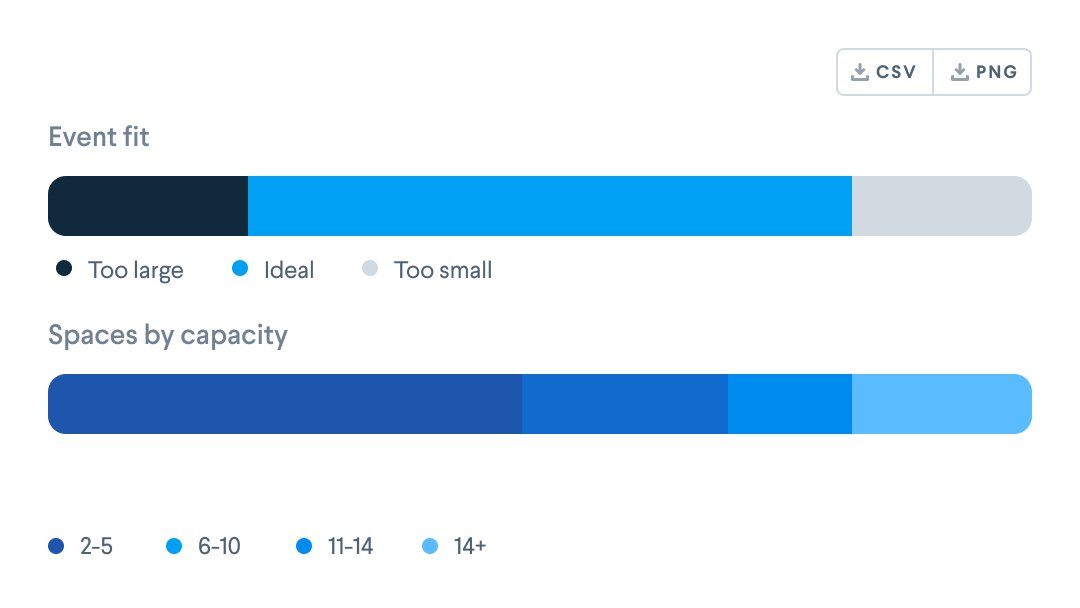Export chart as PNG image
The image size is (1080, 608).
click(x=982, y=72)
